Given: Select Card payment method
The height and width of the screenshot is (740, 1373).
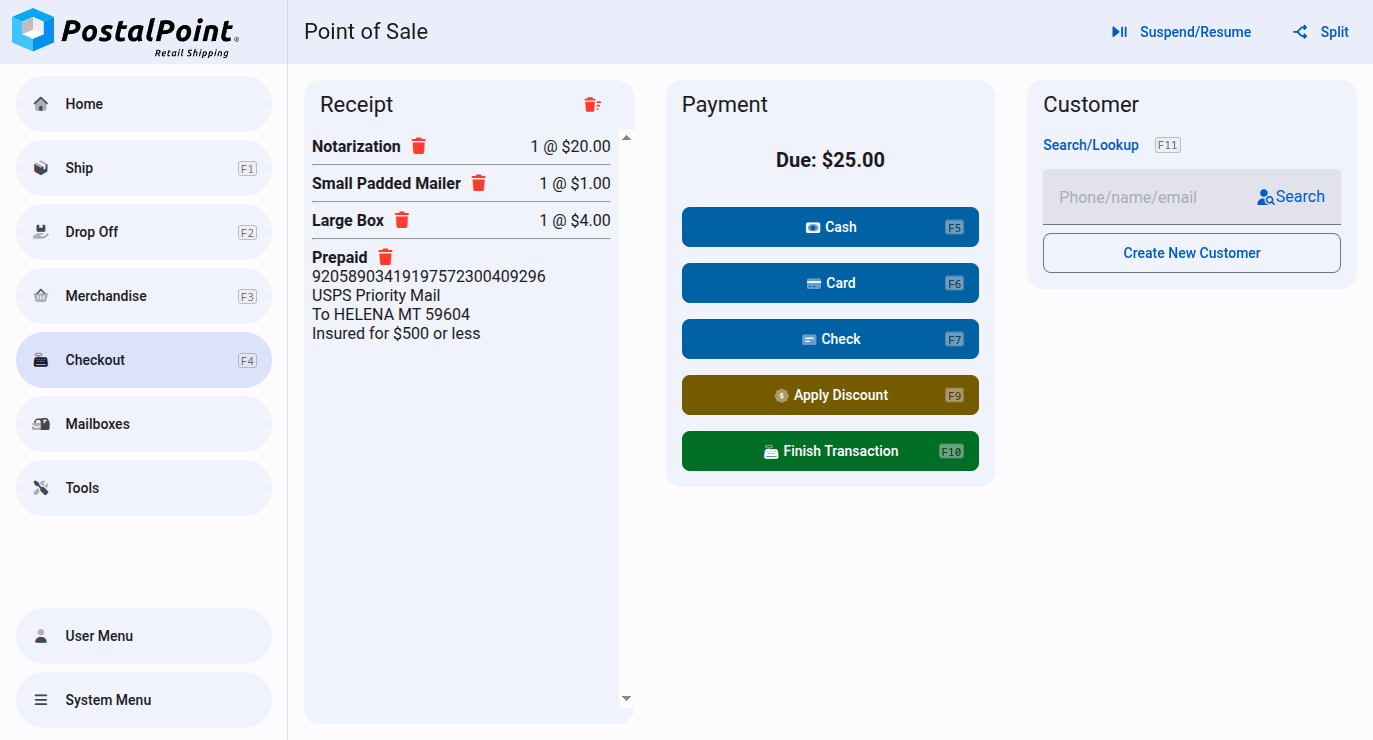Looking at the screenshot, I should pyautogui.click(x=830, y=283).
